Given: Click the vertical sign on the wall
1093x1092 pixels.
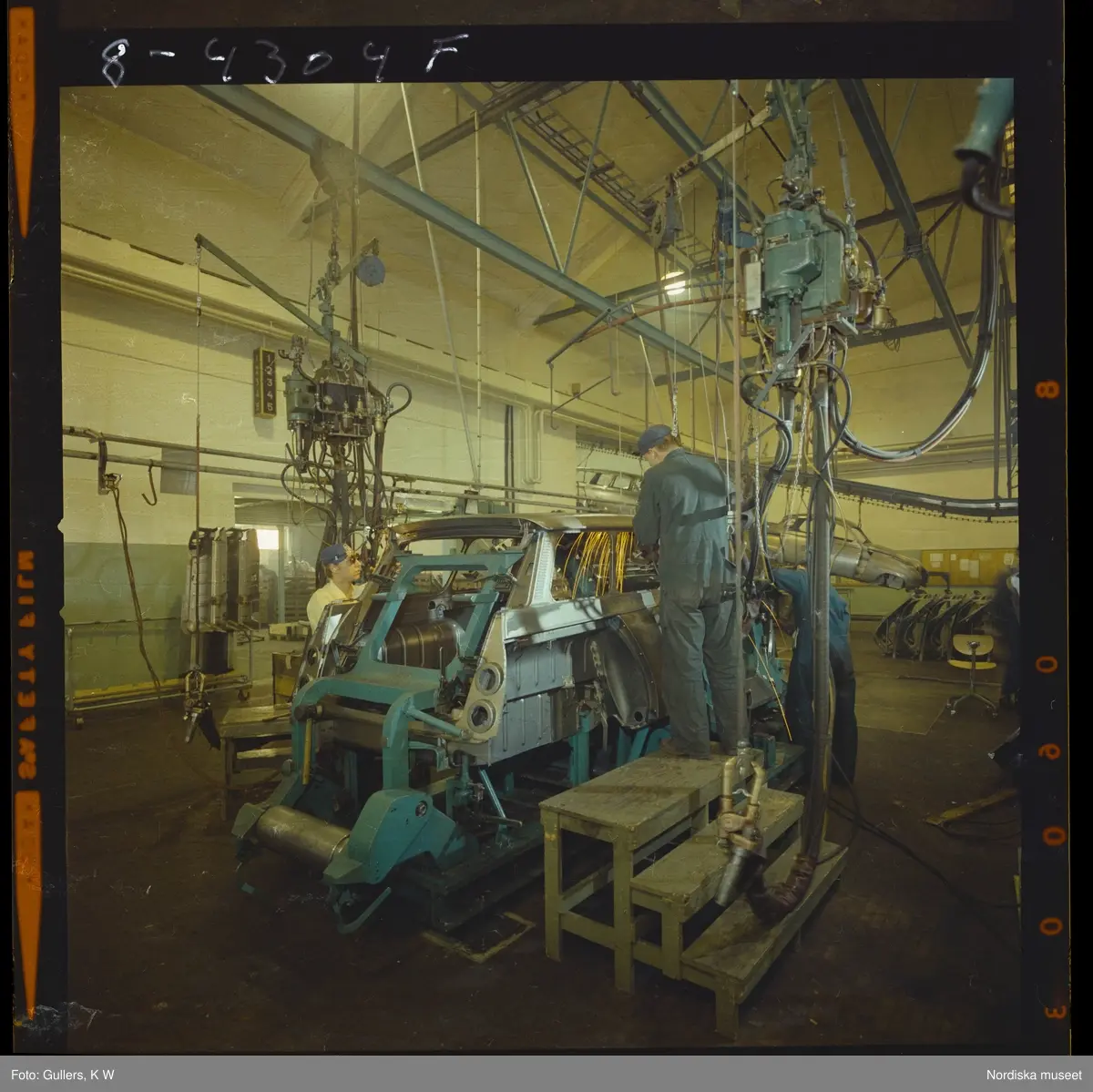Looking at the screenshot, I should point(265,383).
